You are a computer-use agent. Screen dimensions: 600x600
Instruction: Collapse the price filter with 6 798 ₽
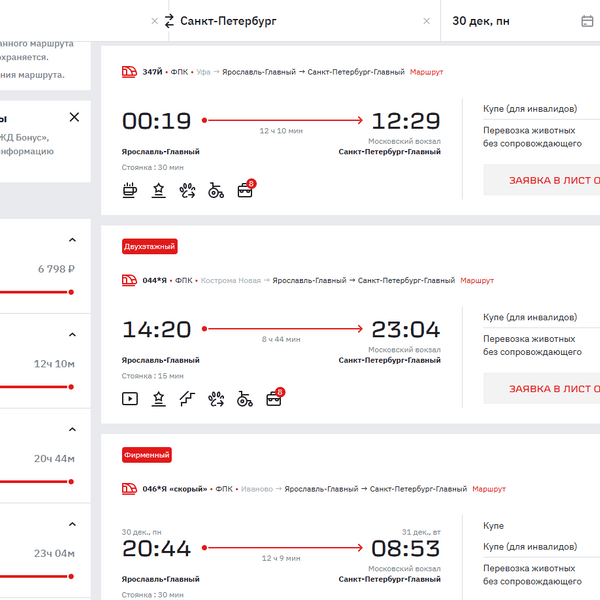pos(72,240)
